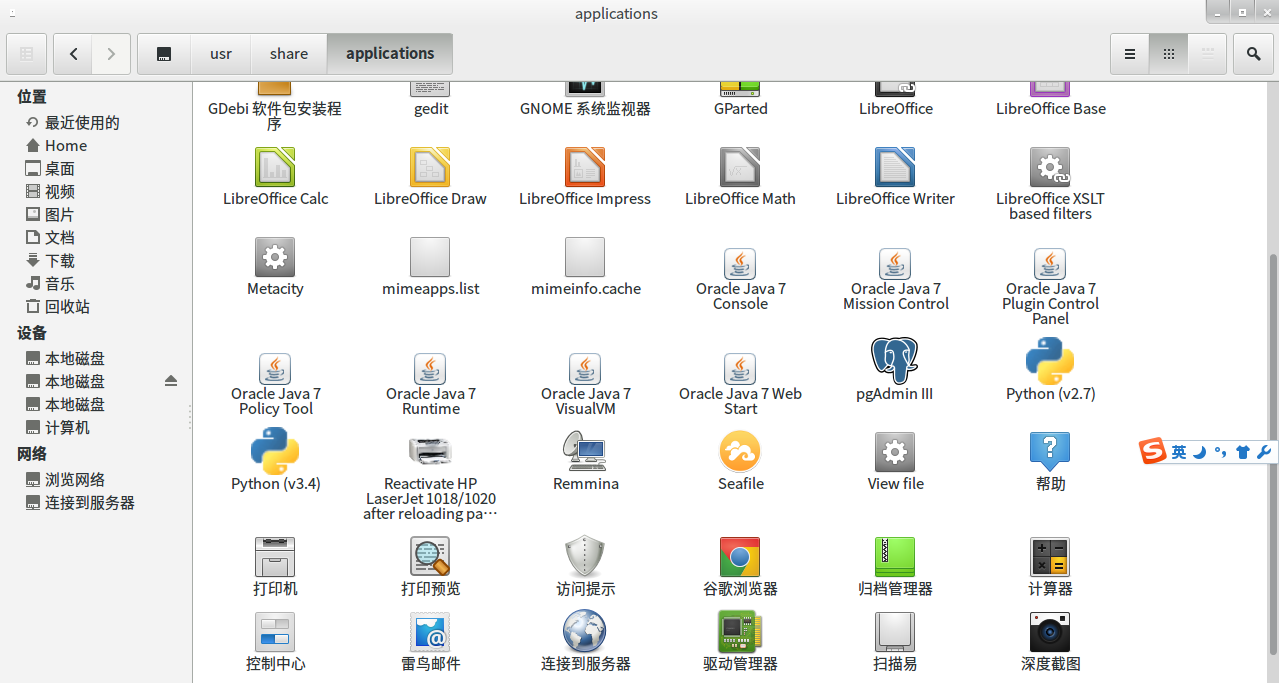The image size is (1279, 683).
Task: Open the search magnifier button
Action: [x=1253, y=54]
